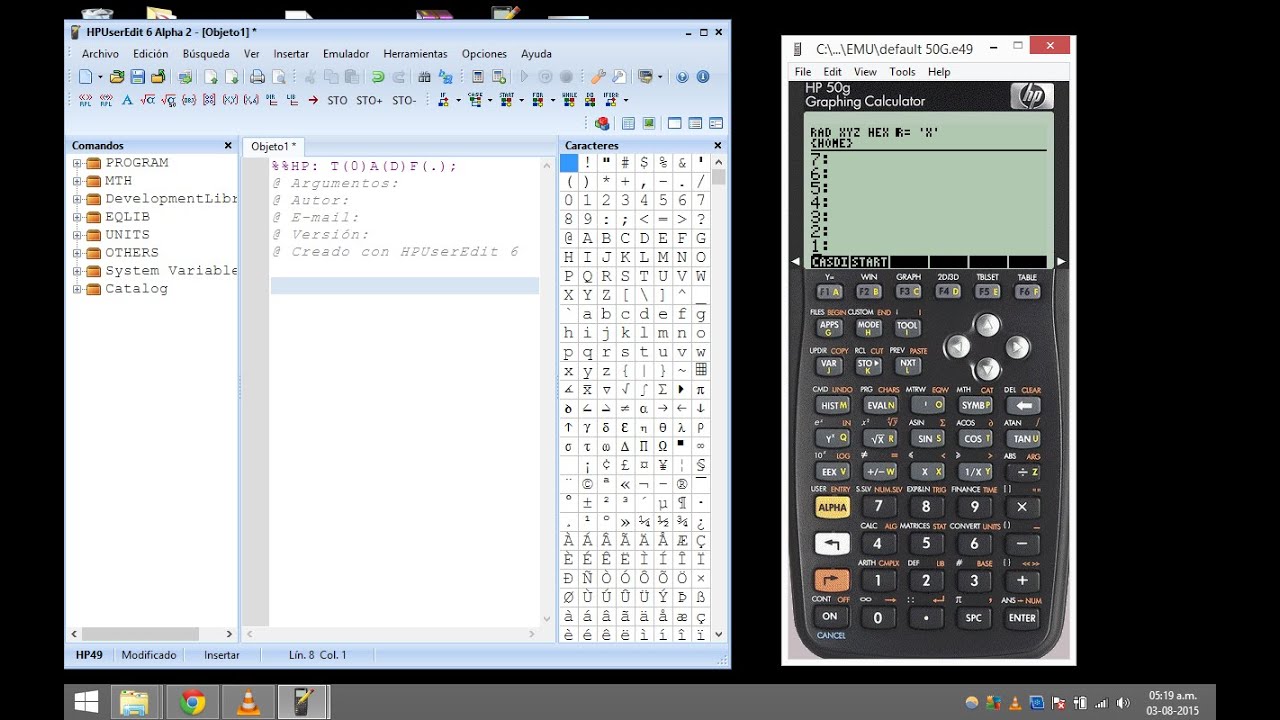Click the colored cubes icon
The width and height of the screenshot is (1280, 720).
[602, 123]
